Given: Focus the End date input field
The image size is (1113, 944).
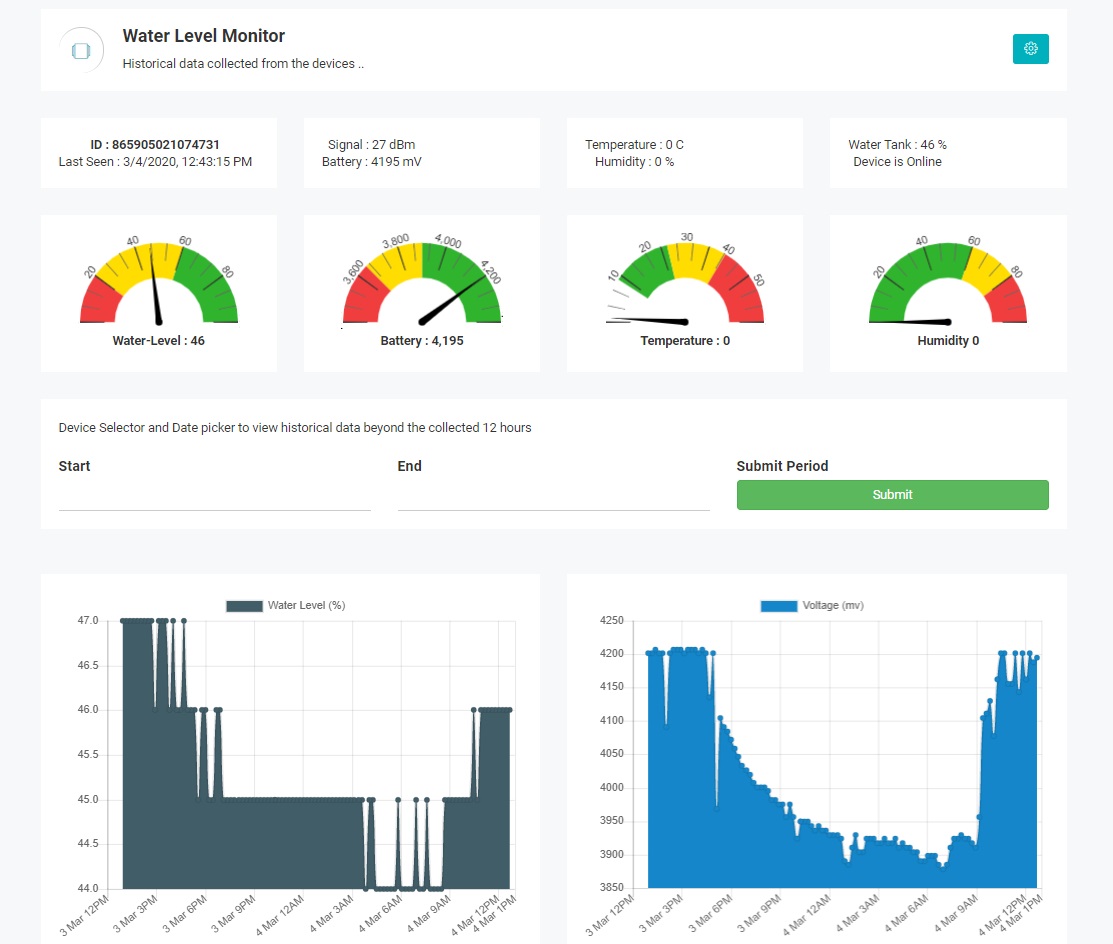Looking at the screenshot, I should [553, 497].
